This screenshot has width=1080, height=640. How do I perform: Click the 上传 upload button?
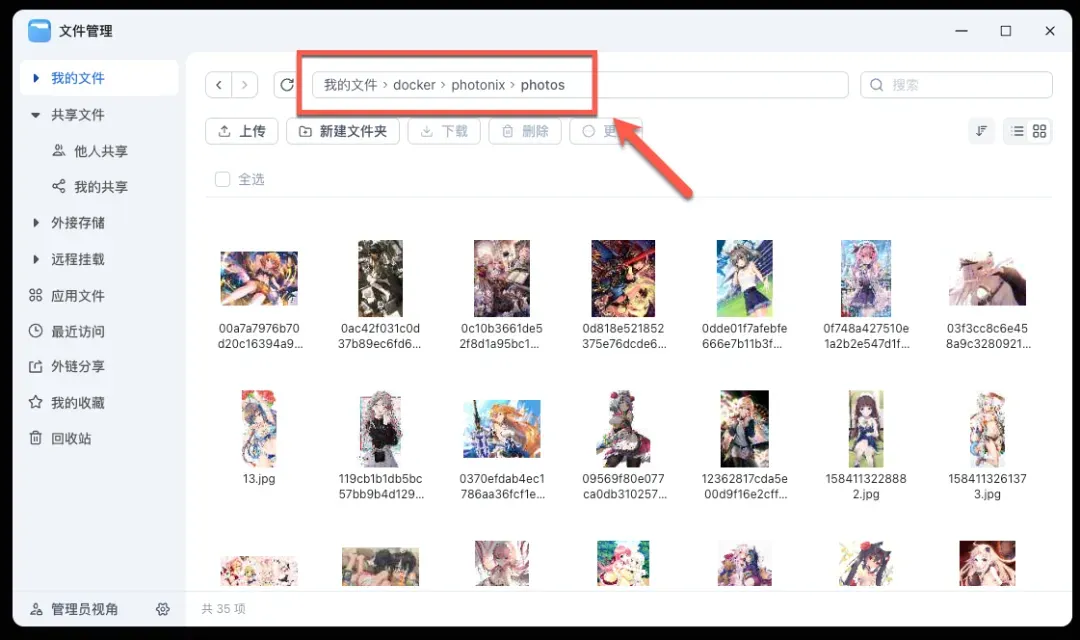pos(242,131)
